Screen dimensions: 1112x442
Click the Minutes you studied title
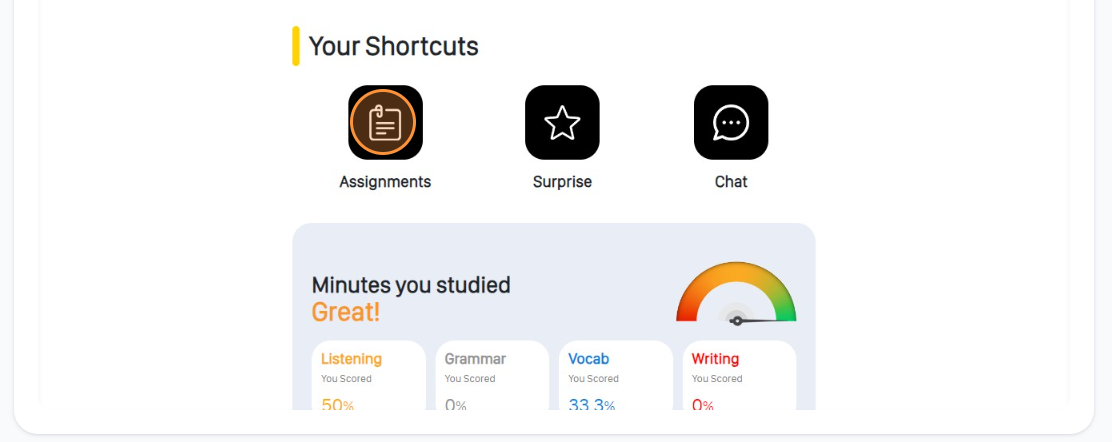pos(411,285)
